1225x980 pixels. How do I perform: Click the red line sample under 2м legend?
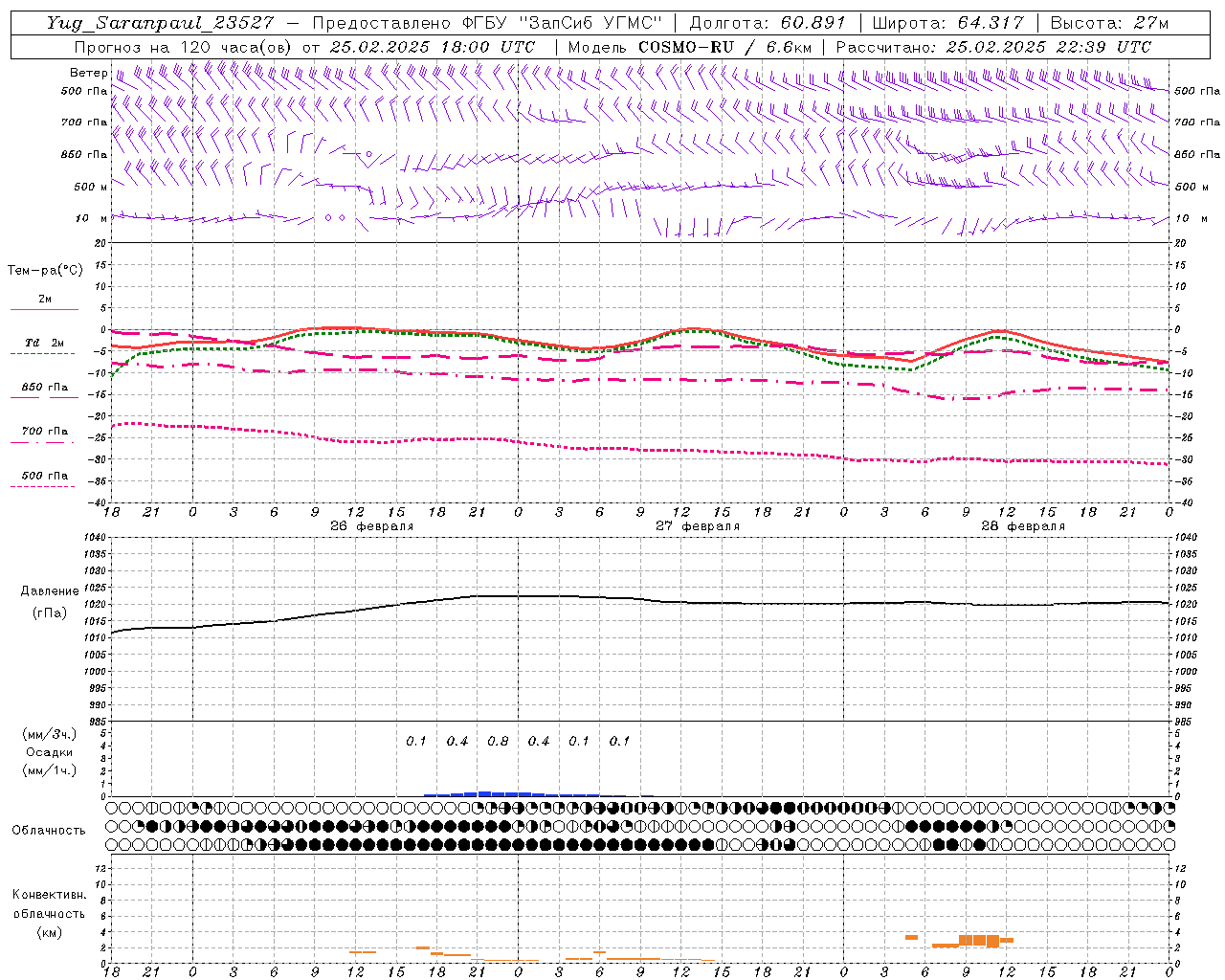pyautogui.click(x=43, y=310)
